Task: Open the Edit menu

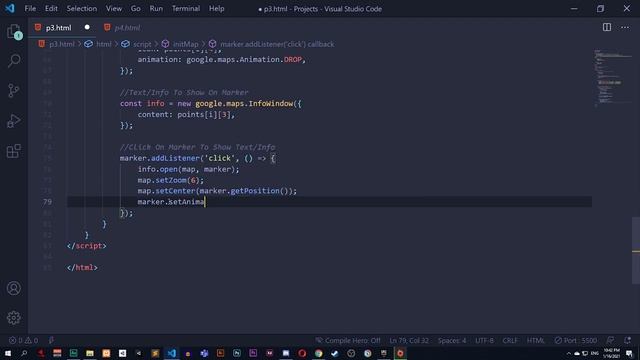Action: coord(51,8)
